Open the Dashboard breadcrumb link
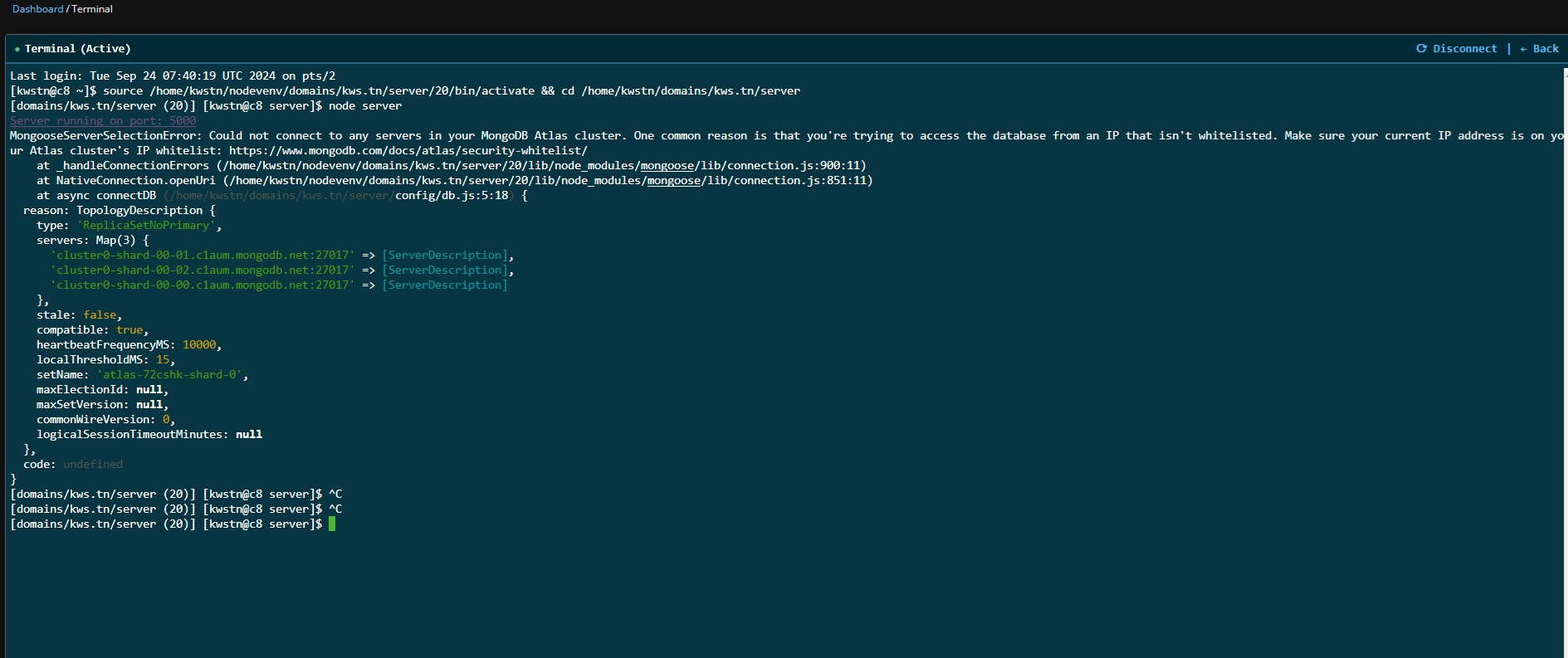Image resolution: width=1568 pixels, height=658 pixels. [37, 9]
